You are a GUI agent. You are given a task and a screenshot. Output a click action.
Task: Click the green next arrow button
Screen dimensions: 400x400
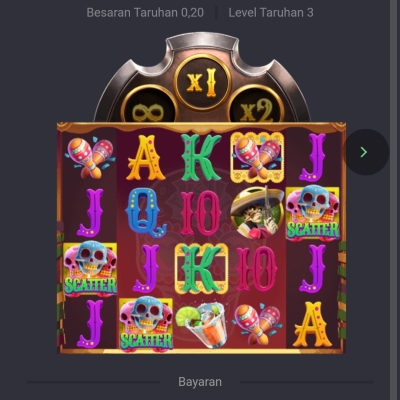pos(366,152)
